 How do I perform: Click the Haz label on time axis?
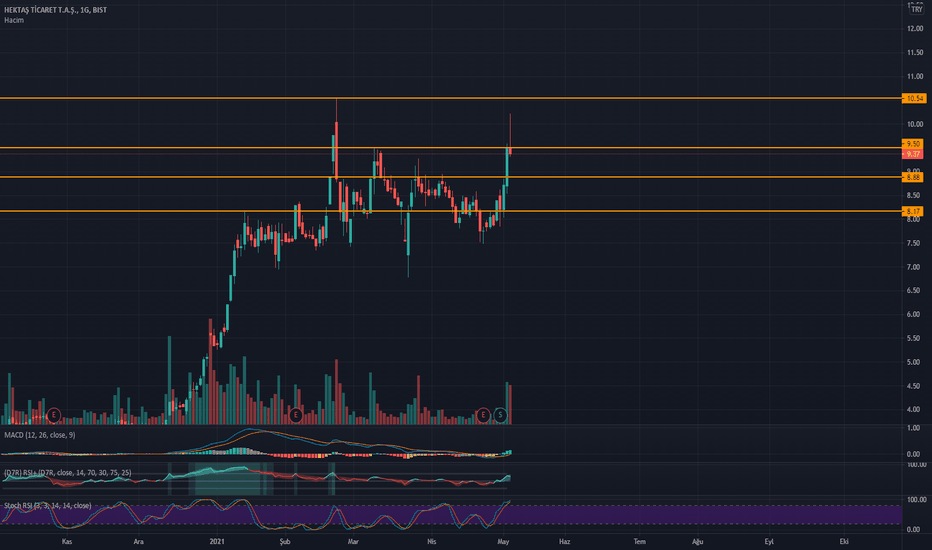[x=565, y=542]
